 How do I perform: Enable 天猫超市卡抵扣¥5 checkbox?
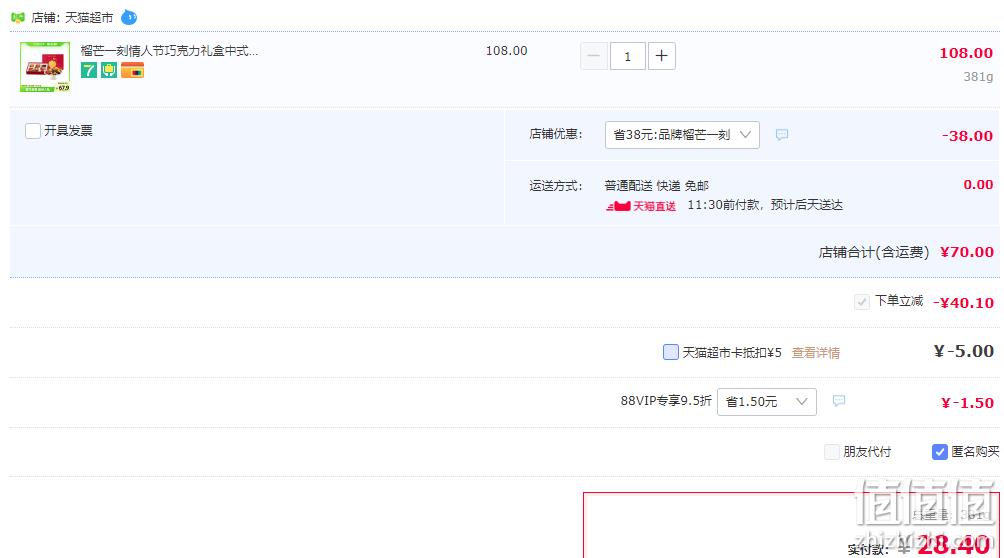tap(670, 352)
